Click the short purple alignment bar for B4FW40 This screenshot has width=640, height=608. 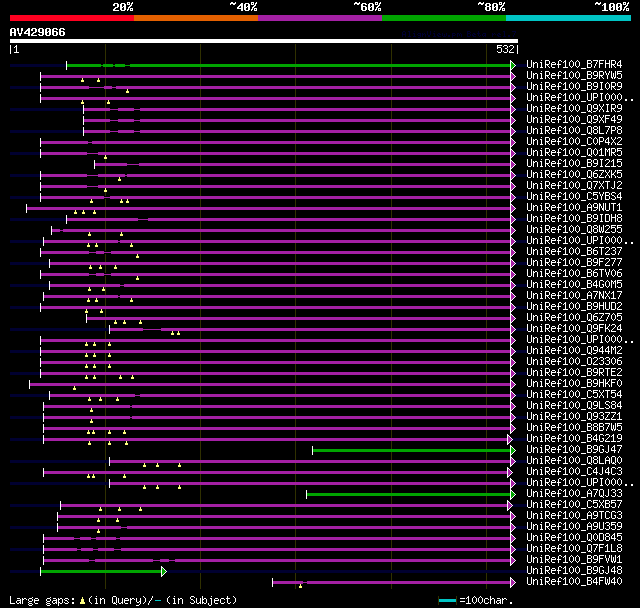391,582
